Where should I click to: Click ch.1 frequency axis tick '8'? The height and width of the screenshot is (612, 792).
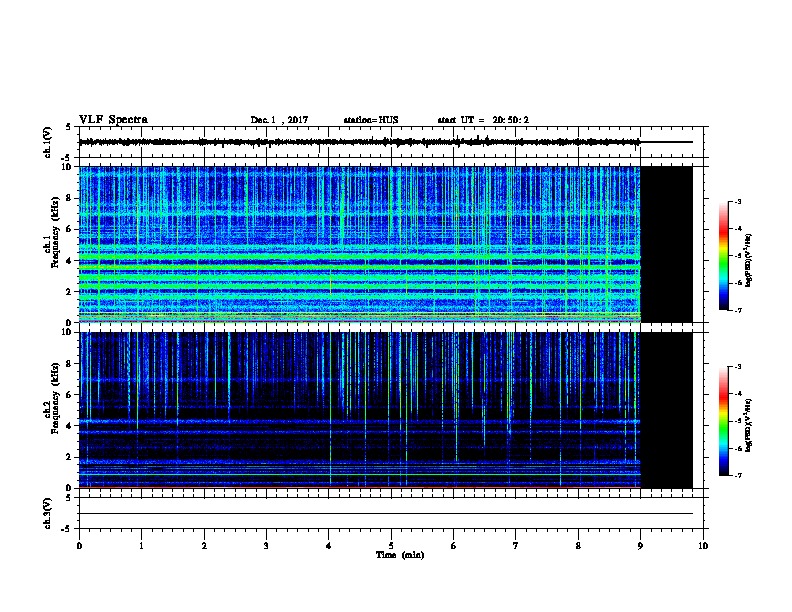(x=70, y=198)
